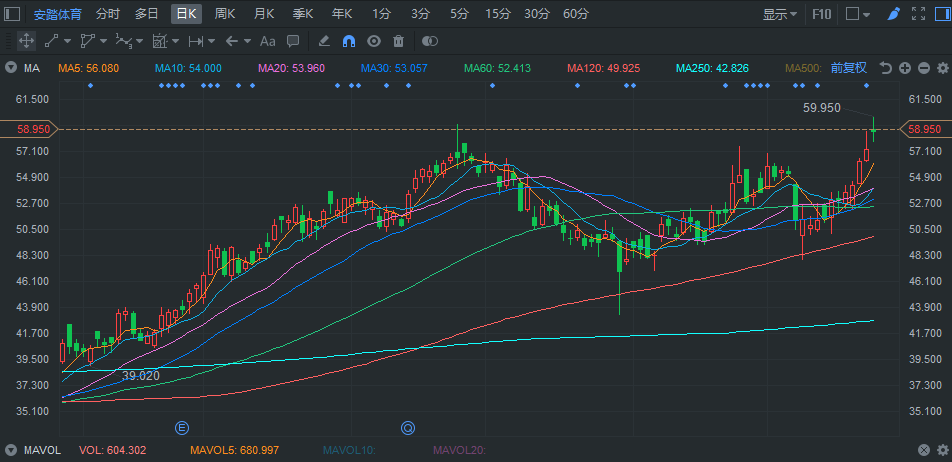This screenshot has width=952, height=462.
Task: Click the MA30: 53.057 value label
Action: tap(394, 68)
